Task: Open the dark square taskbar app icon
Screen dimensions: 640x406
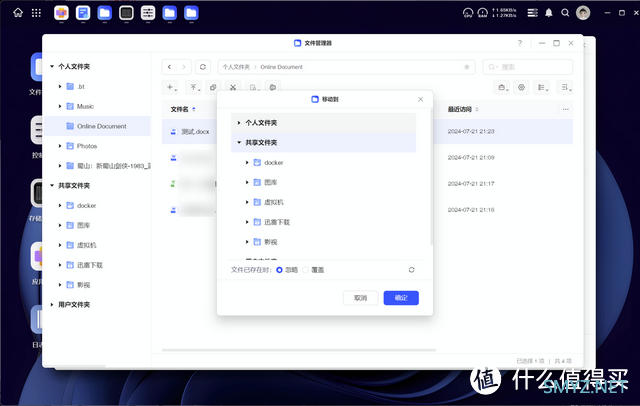Action: coord(126,13)
